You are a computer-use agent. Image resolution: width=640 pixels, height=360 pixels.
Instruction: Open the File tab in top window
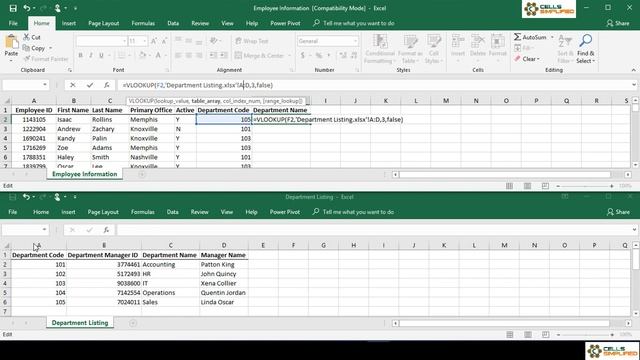point(13,23)
